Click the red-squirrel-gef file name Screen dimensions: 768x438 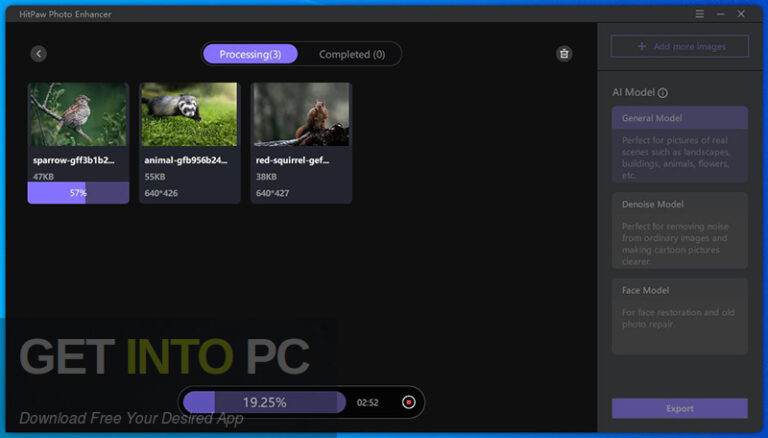click(x=292, y=160)
